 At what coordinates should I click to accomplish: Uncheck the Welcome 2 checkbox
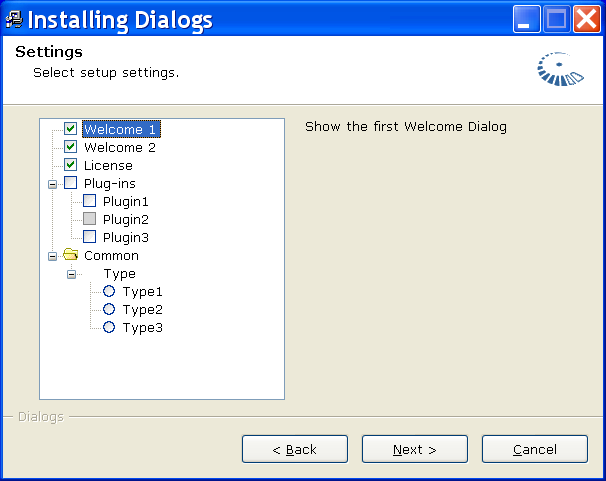[x=70, y=147]
